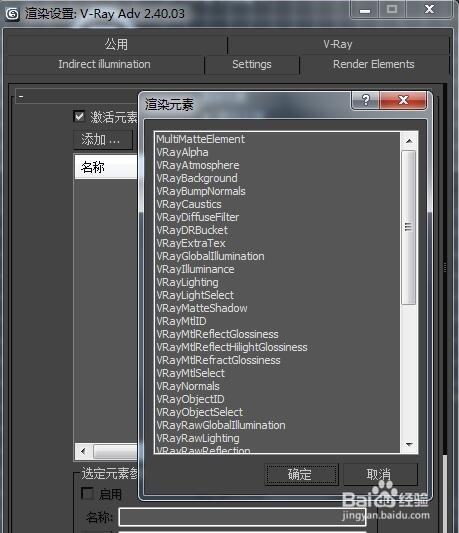Click the 名称 column header
Image resolution: width=459 pixels, height=533 pixels.
(x=106, y=167)
